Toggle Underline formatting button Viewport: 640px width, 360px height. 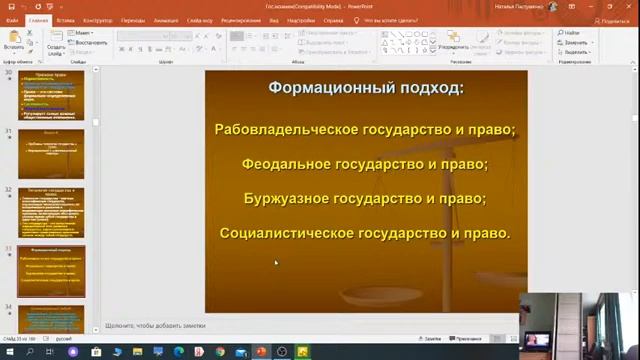click(x=140, y=49)
